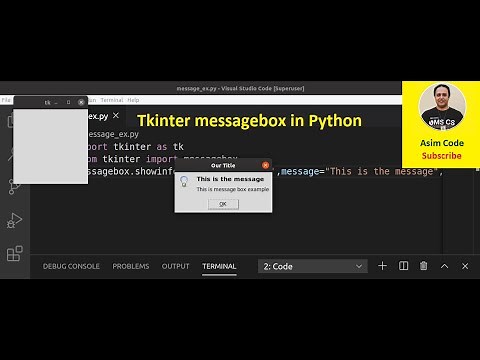Close the tk window
The height and width of the screenshot is (360, 480).
click(81, 102)
